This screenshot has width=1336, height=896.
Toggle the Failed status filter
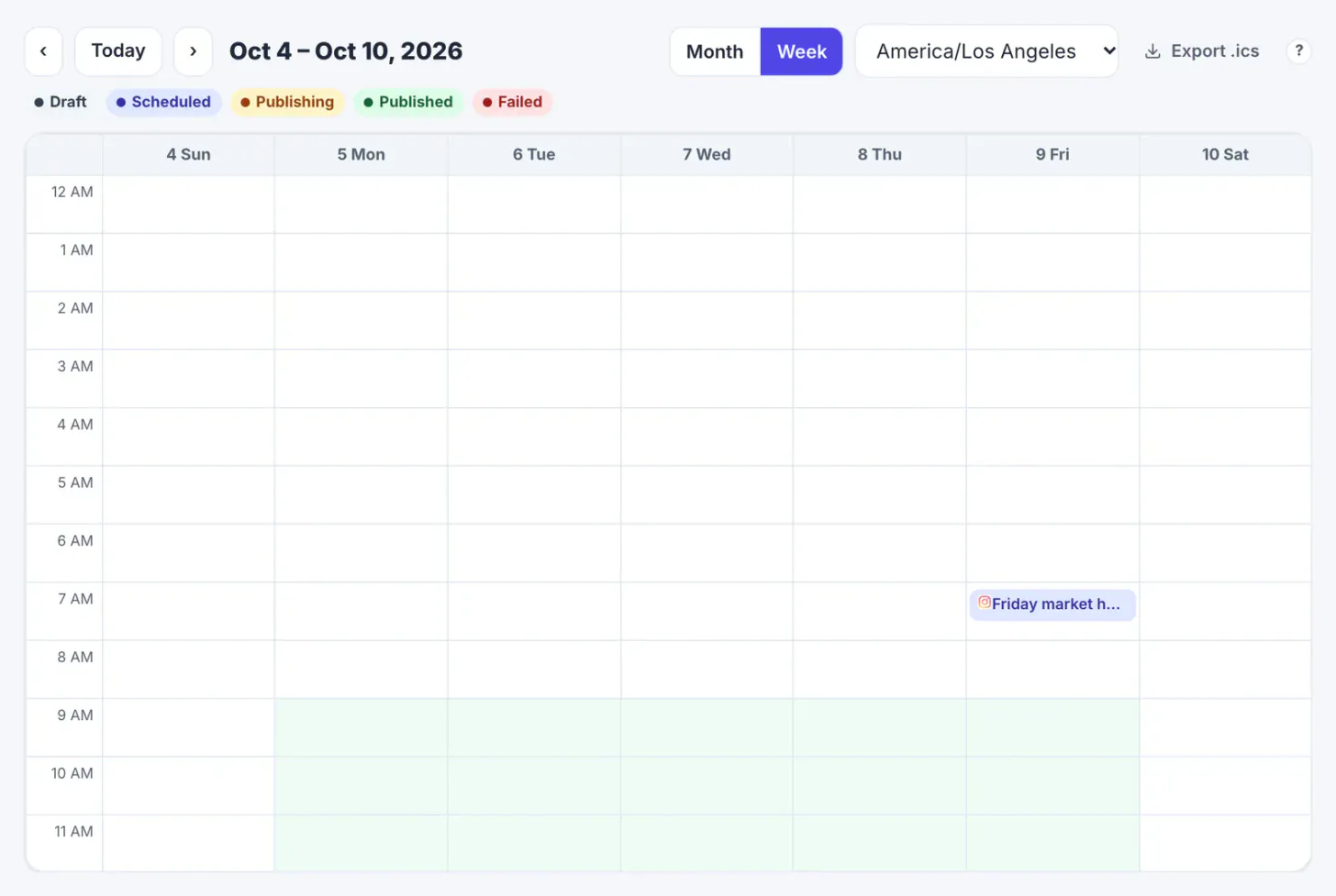tap(513, 102)
